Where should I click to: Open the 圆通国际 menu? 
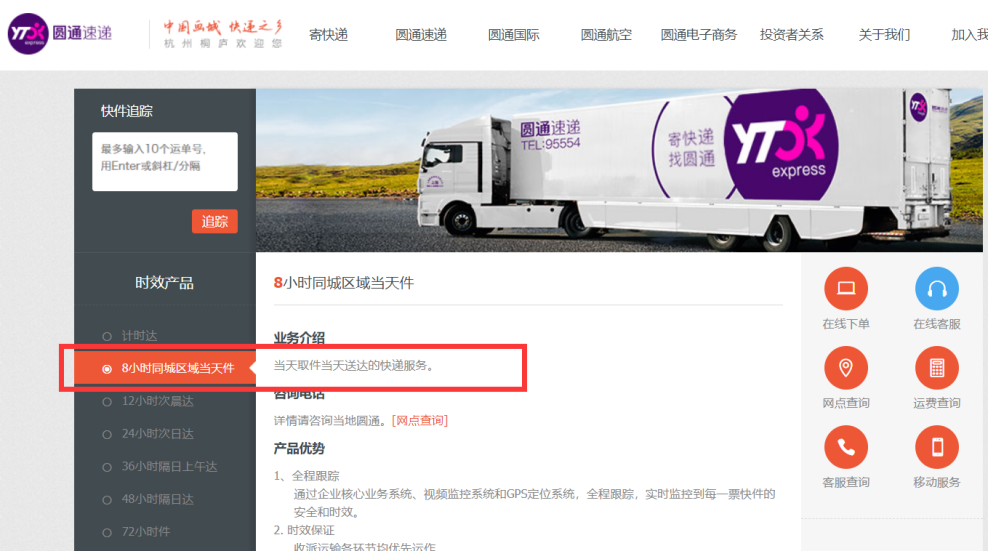pyautogui.click(x=514, y=35)
